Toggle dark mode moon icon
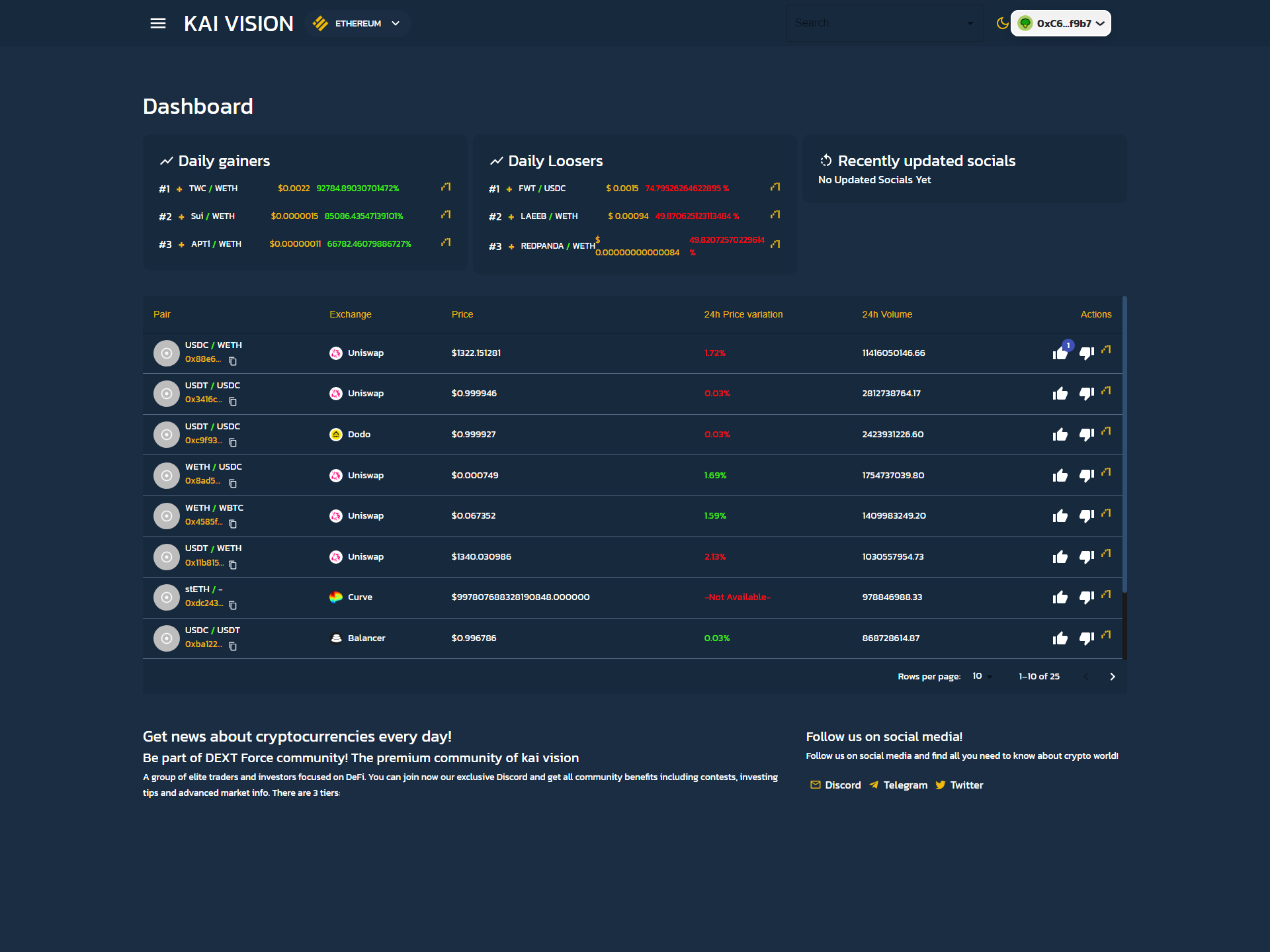This screenshot has height=952, width=1270. (x=1002, y=23)
